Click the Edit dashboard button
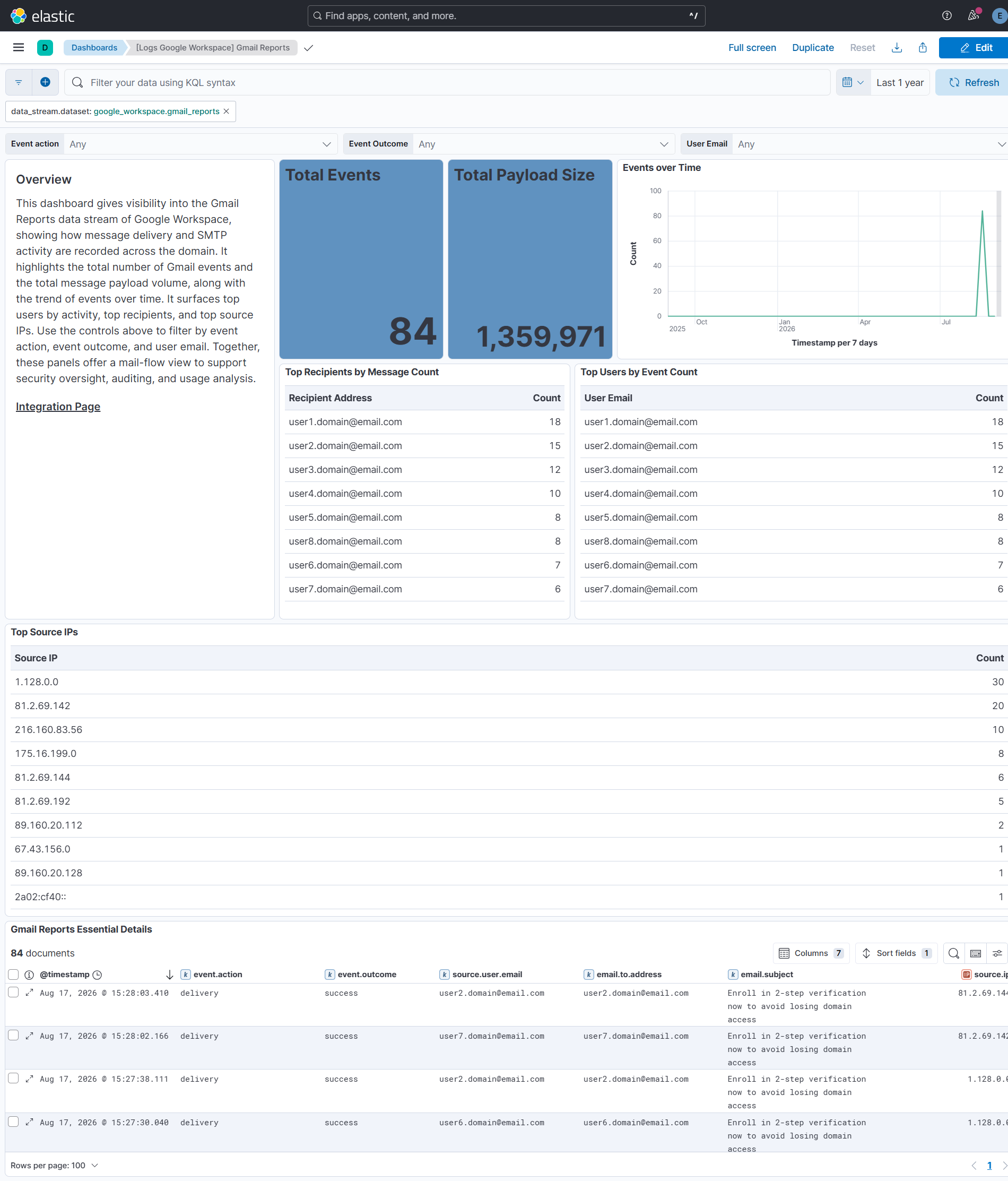Screen dimensions: 1008x1181 tap(975, 48)
